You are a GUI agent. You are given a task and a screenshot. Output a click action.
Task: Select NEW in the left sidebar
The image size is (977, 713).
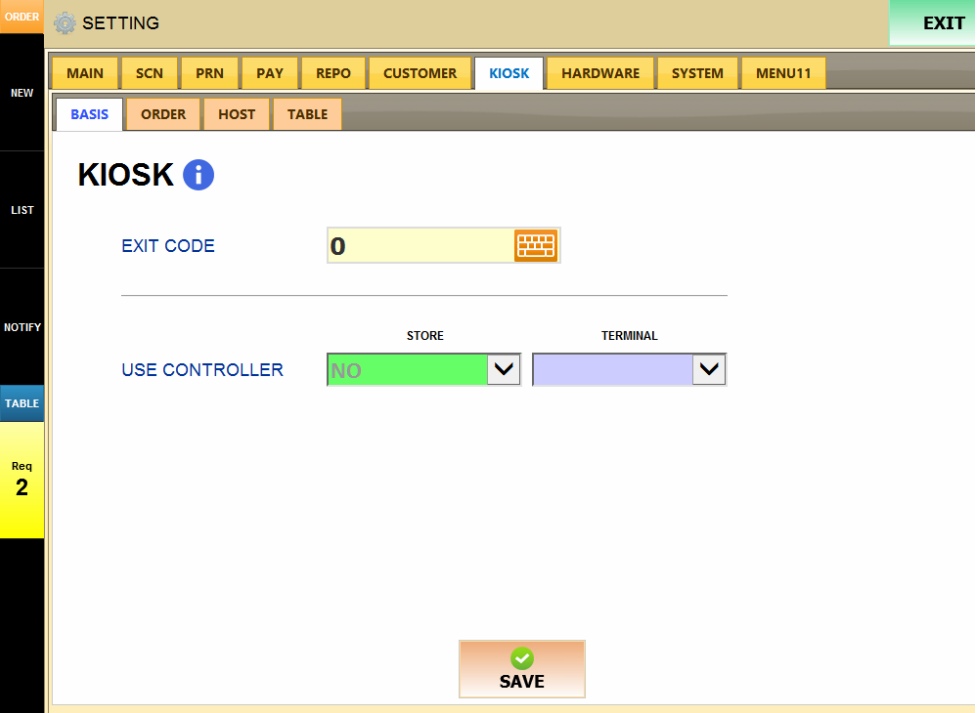coord(22,93)
